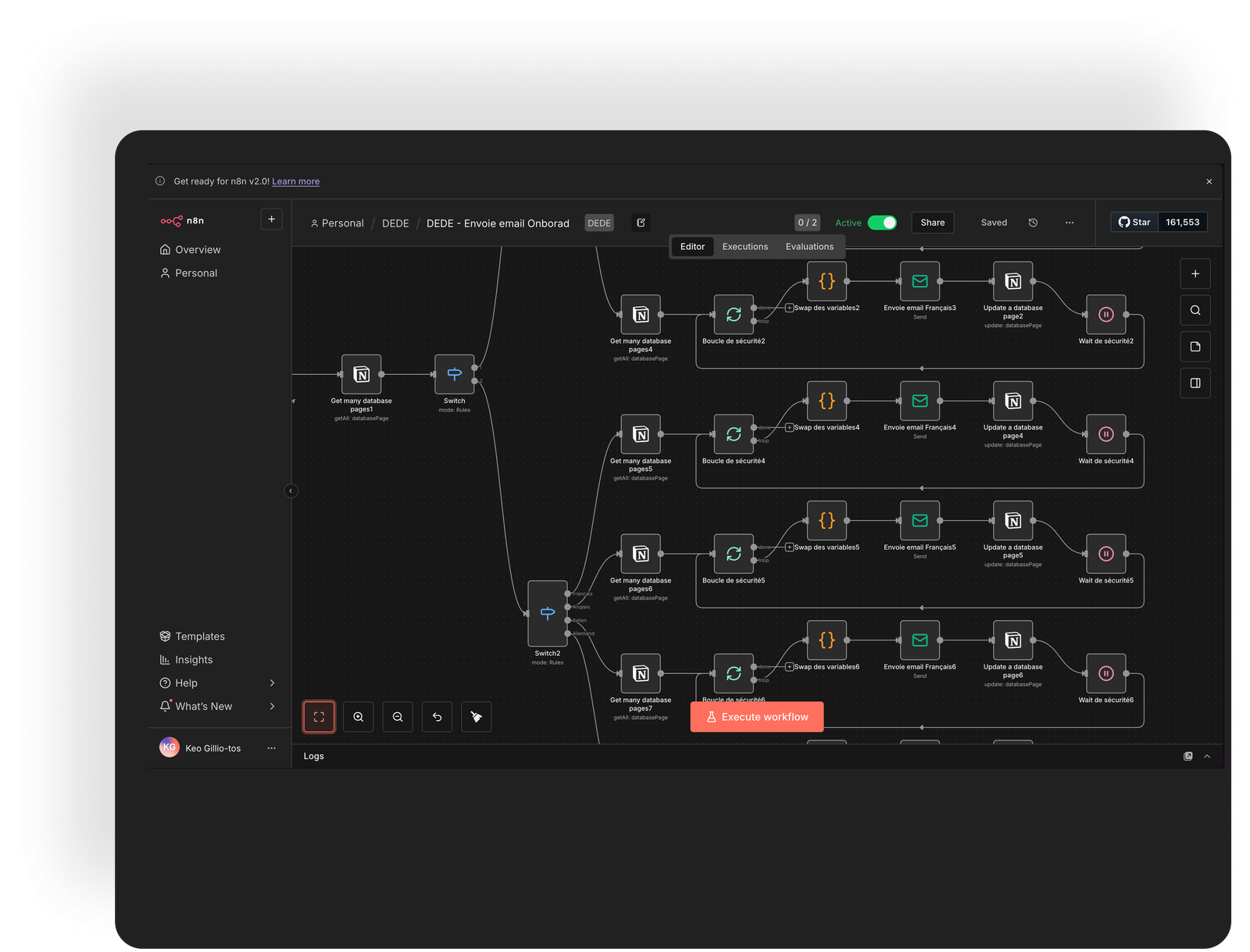Zoom out on the workflow canvas
This screenshot has width=1250, height=952.
pos(398,717)
